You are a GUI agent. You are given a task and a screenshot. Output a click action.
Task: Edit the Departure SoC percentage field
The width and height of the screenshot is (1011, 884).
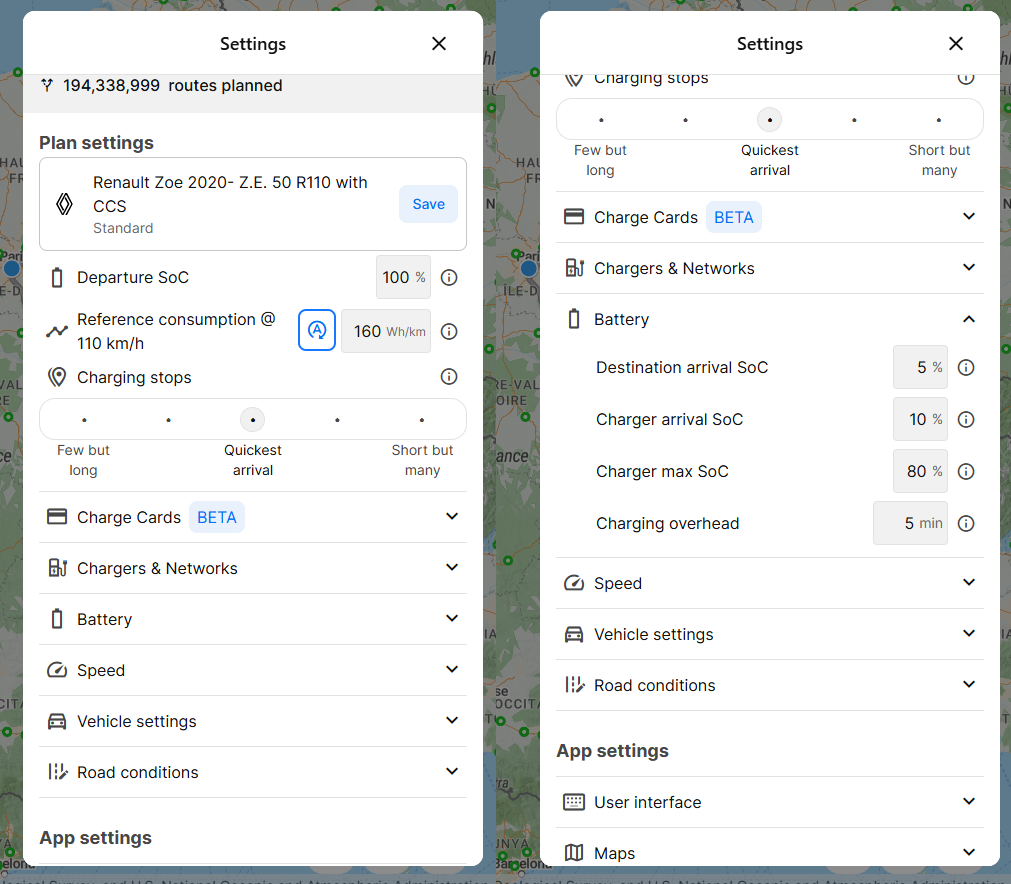click(403, 277)
